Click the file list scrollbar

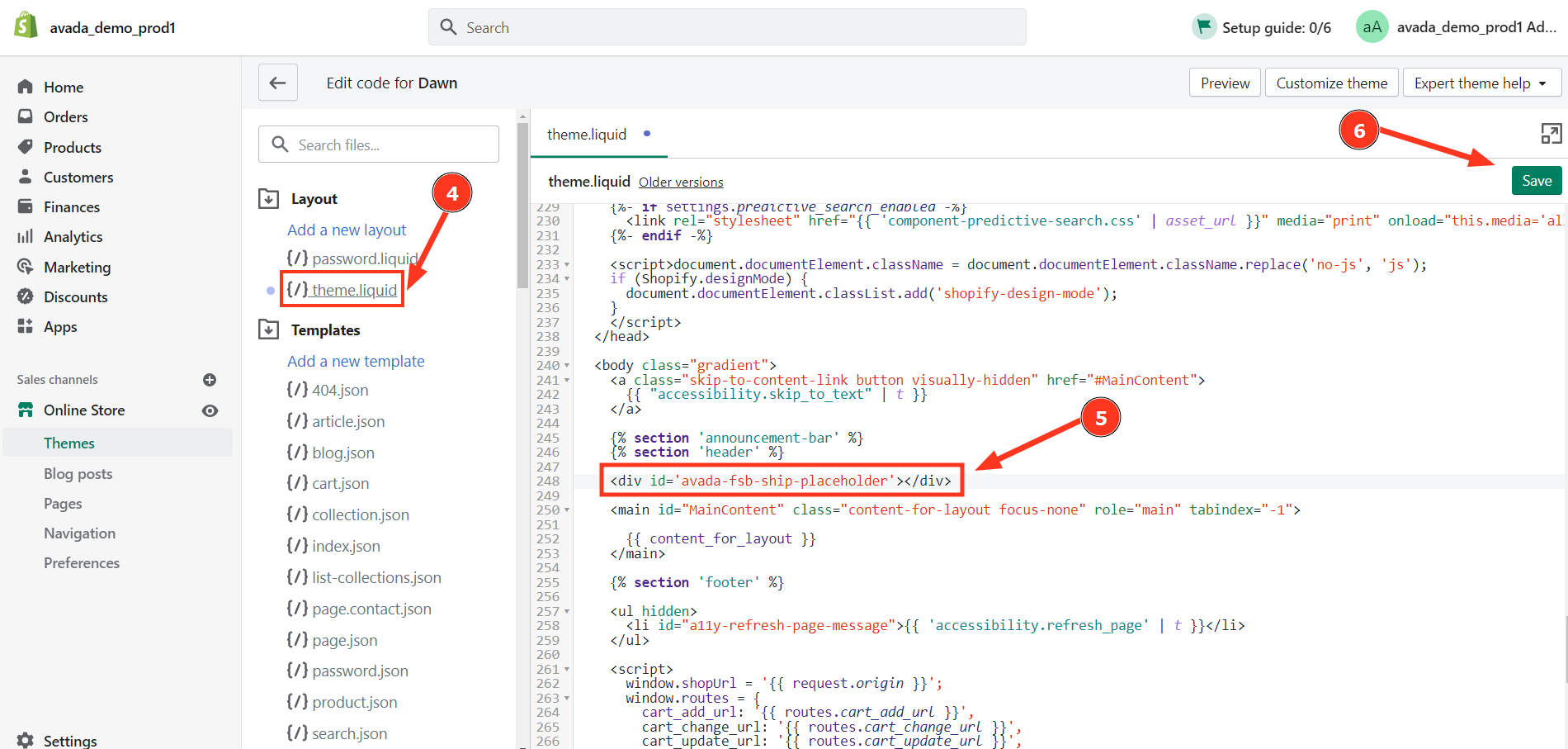pyautogui.click(x=522, y=206)
